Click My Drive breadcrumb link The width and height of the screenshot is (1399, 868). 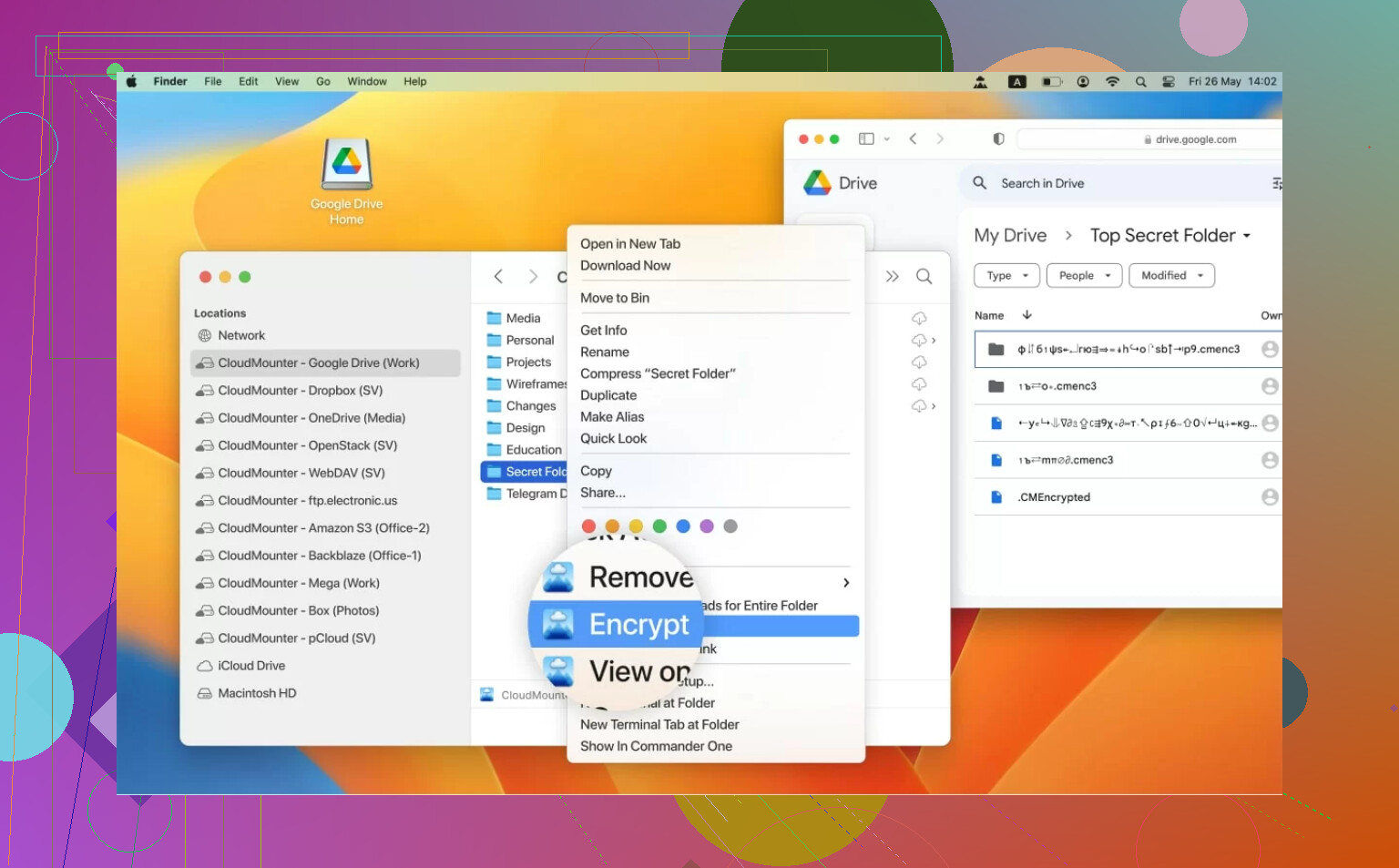point(1010,236)
